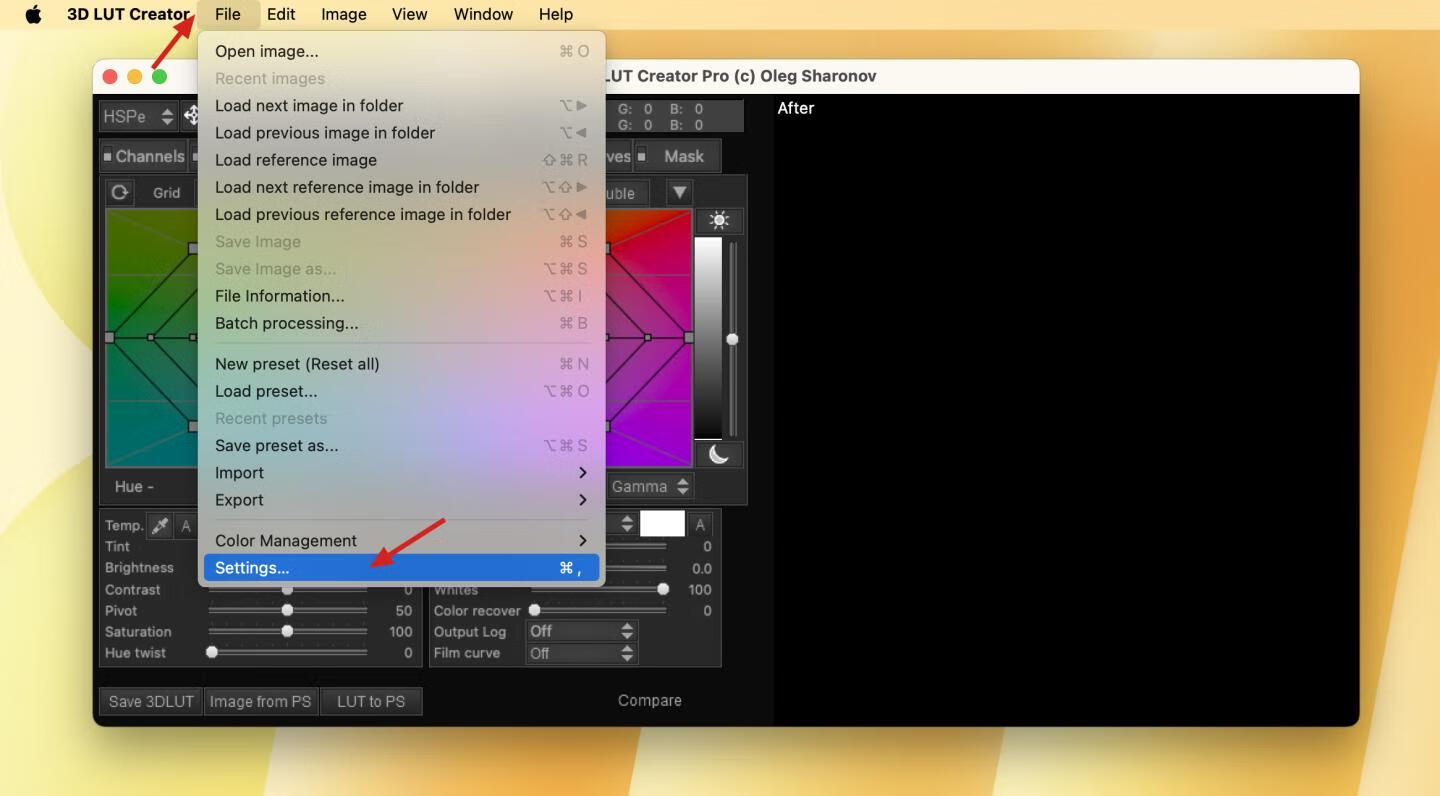Expand the Import submenu
This screenshot has width=1440, height=796.
[x=401, y=473]
